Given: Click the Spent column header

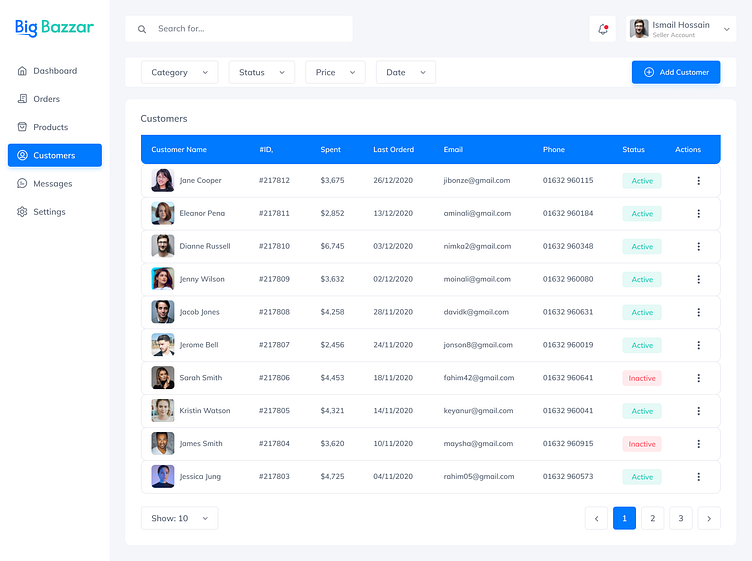Looking at the screenshot, I should (330, 150).
